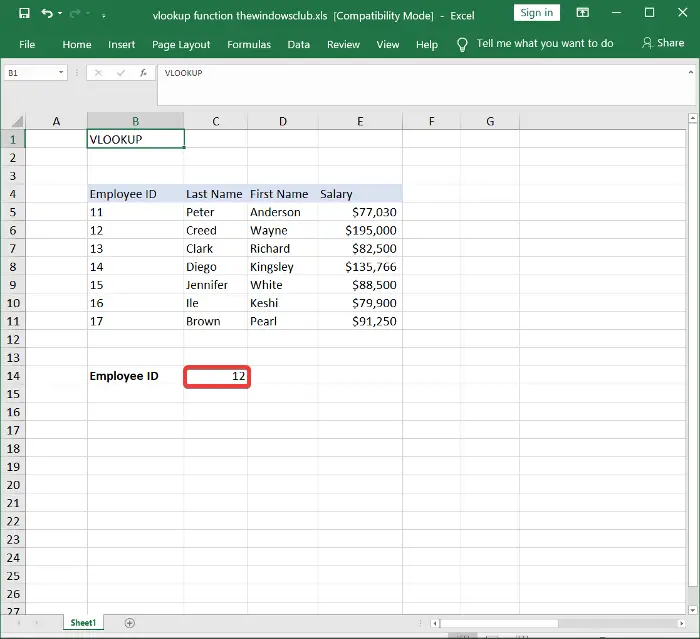700x639 pixels.
Task: Click the cell with salary $195,000
Action: (x=360, y=230)
